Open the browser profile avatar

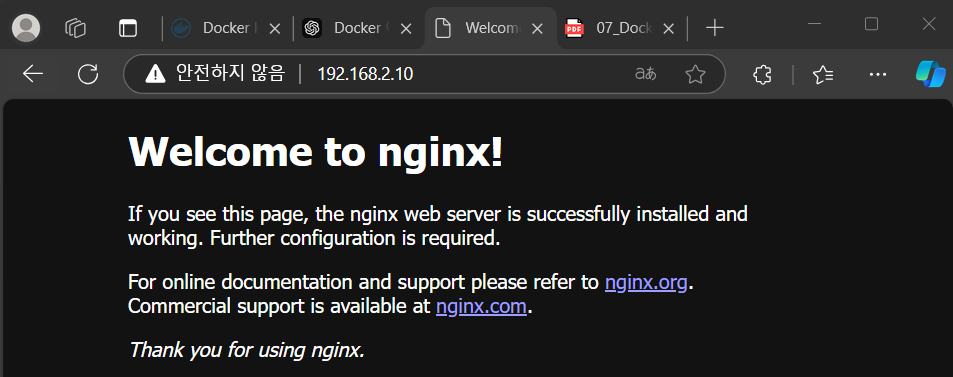click(26, 28)
